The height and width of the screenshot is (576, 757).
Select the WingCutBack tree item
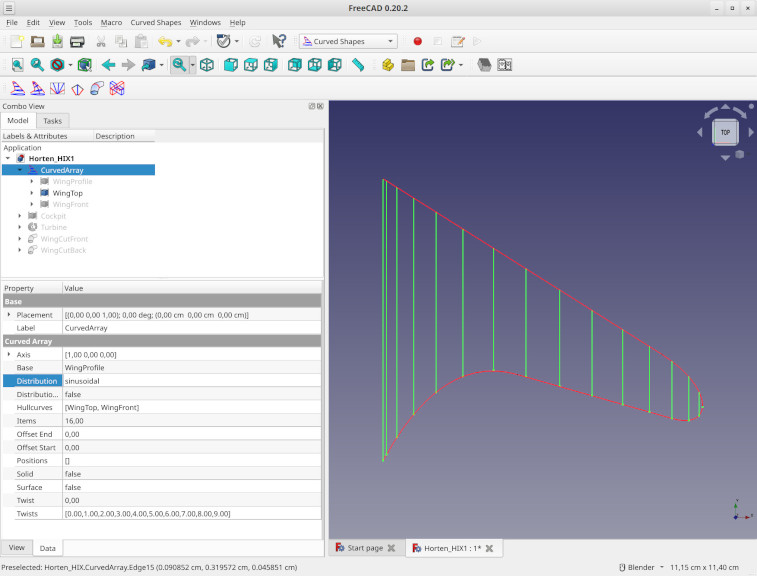pos(63,251)
